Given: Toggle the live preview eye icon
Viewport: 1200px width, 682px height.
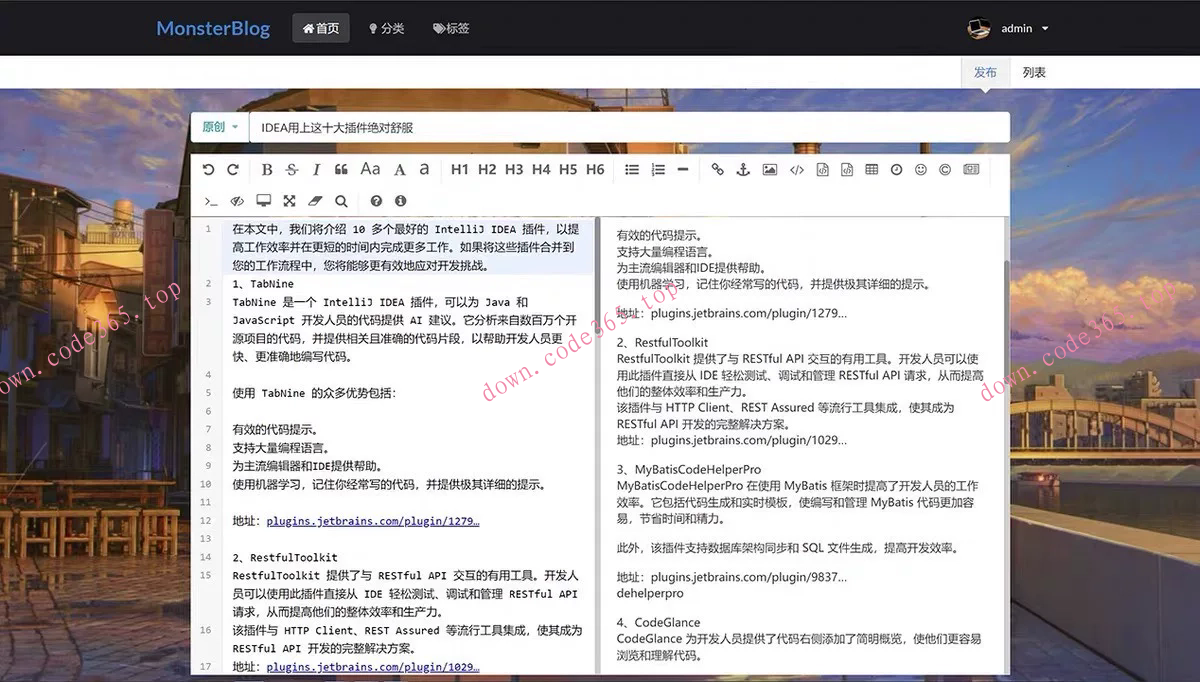Looking at the screenshot, I should (237, 201).
